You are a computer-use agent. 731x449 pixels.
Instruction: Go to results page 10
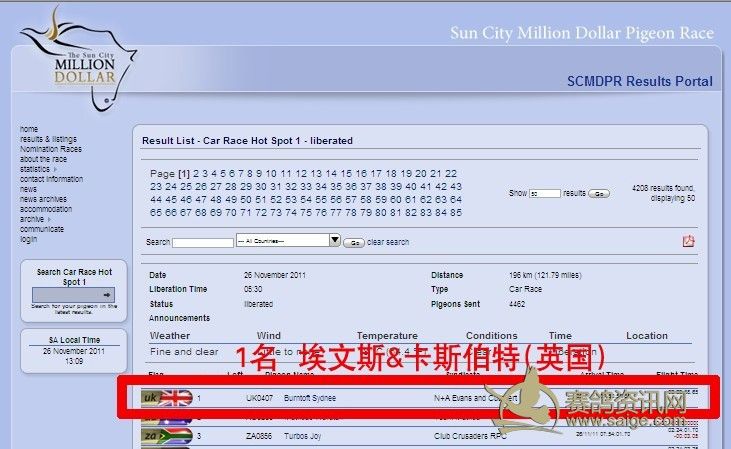click(271, 173)
